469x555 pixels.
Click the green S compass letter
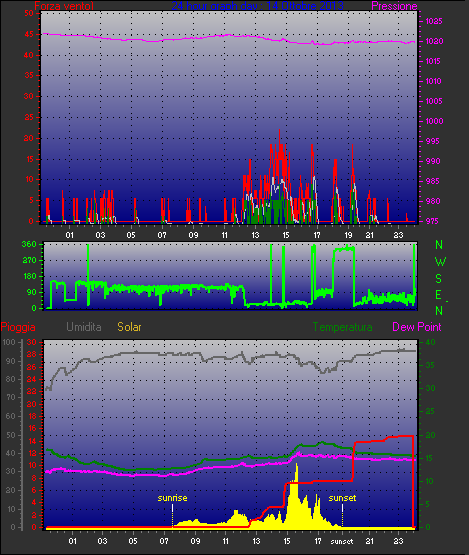(x=439, y=279)
